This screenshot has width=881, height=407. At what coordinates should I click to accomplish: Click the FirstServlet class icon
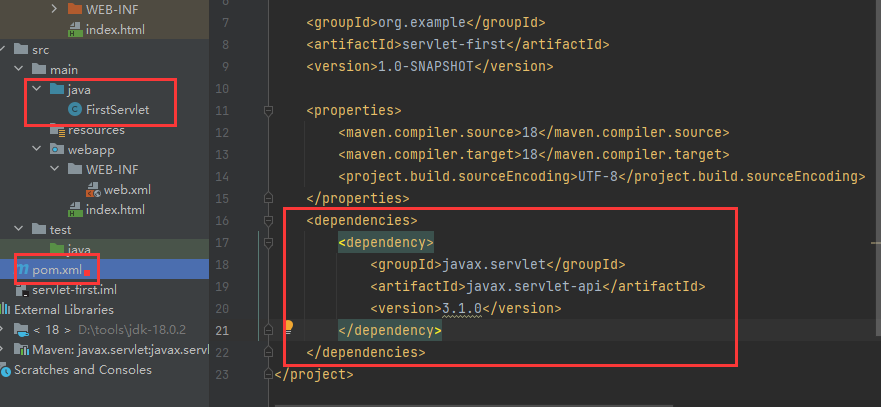point(74,110)
